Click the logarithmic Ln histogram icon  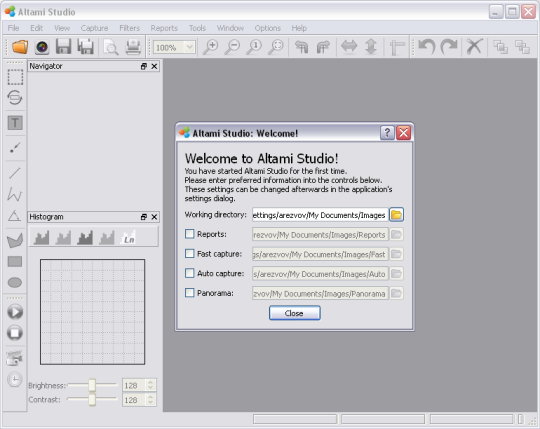[128, 237]
